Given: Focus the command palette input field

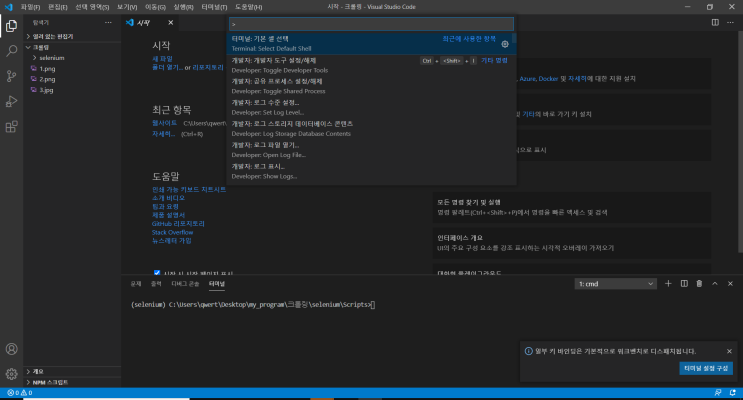Looking at the screenshot, I should [x=371, y=24].
